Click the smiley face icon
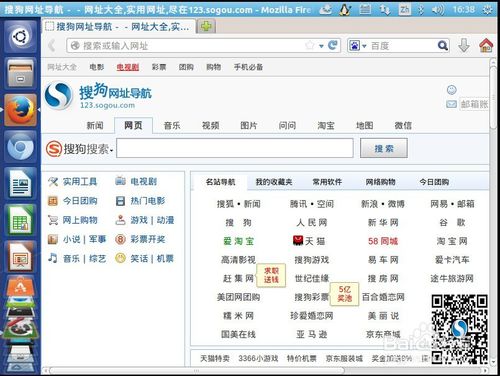 (x=451, y=90)
